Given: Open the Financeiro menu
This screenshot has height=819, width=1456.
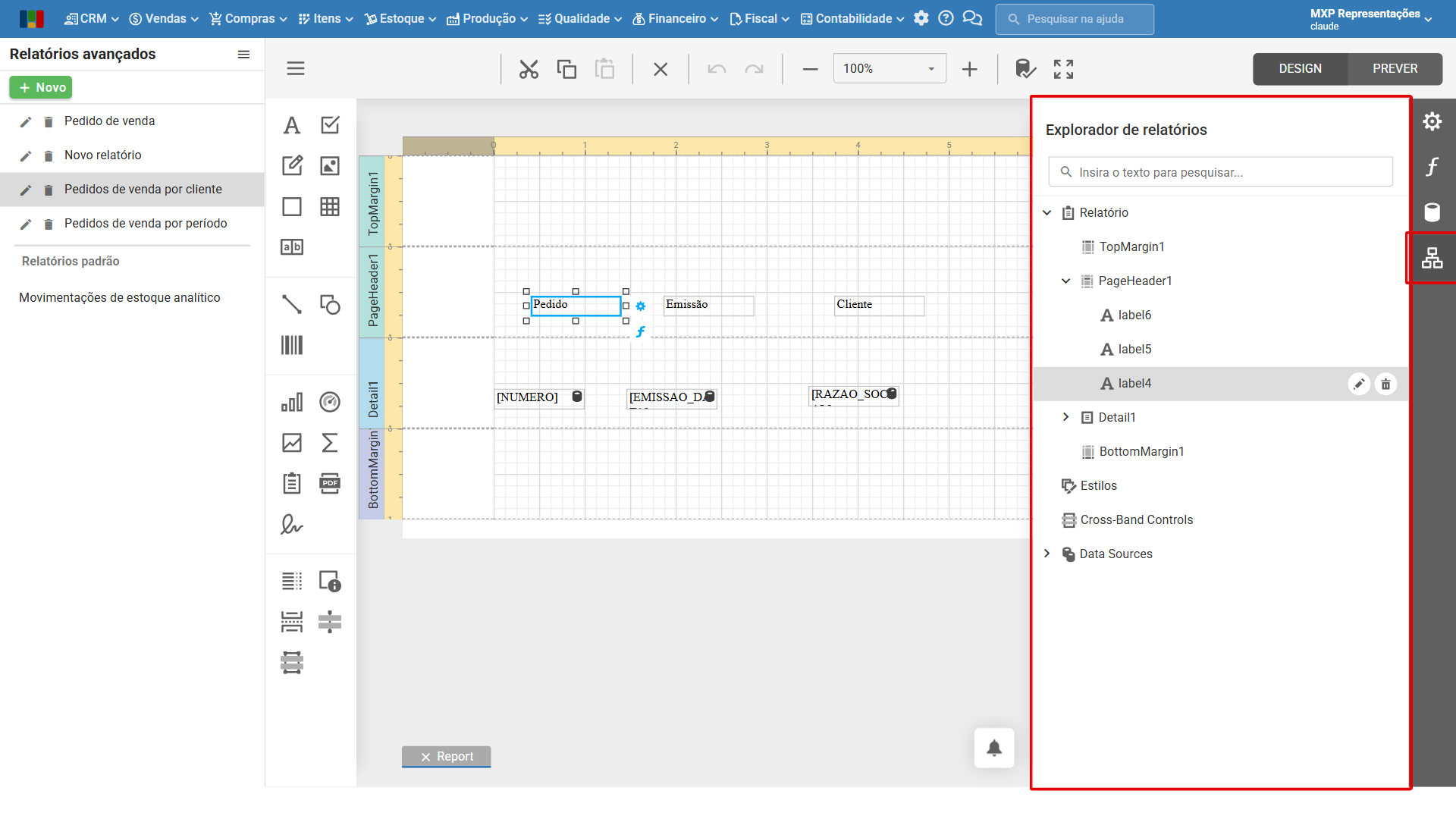Looking at the screenshot, I should point(675,19).
